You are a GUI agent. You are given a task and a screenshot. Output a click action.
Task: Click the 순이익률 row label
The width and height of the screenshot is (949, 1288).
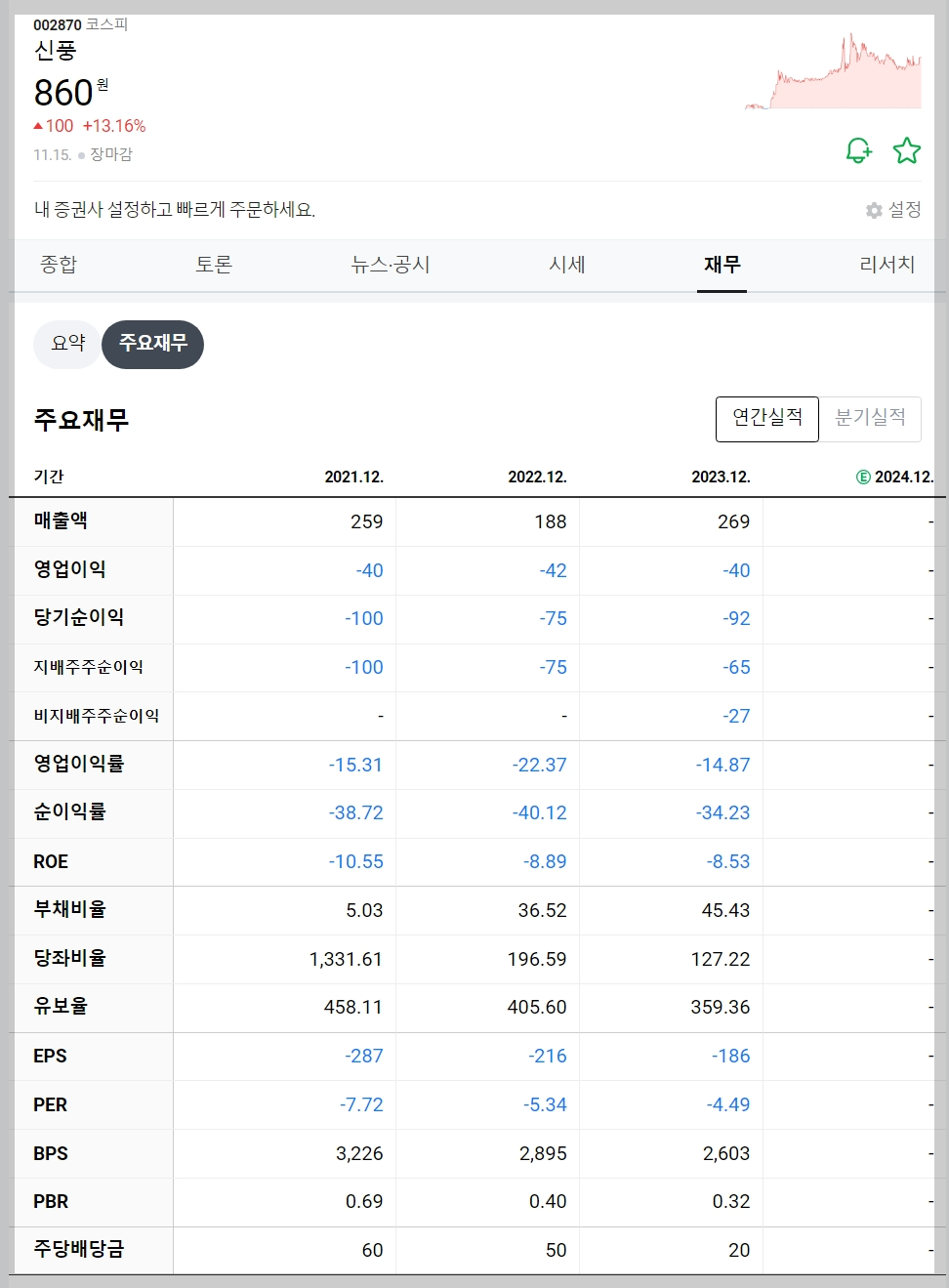point(69,812)
